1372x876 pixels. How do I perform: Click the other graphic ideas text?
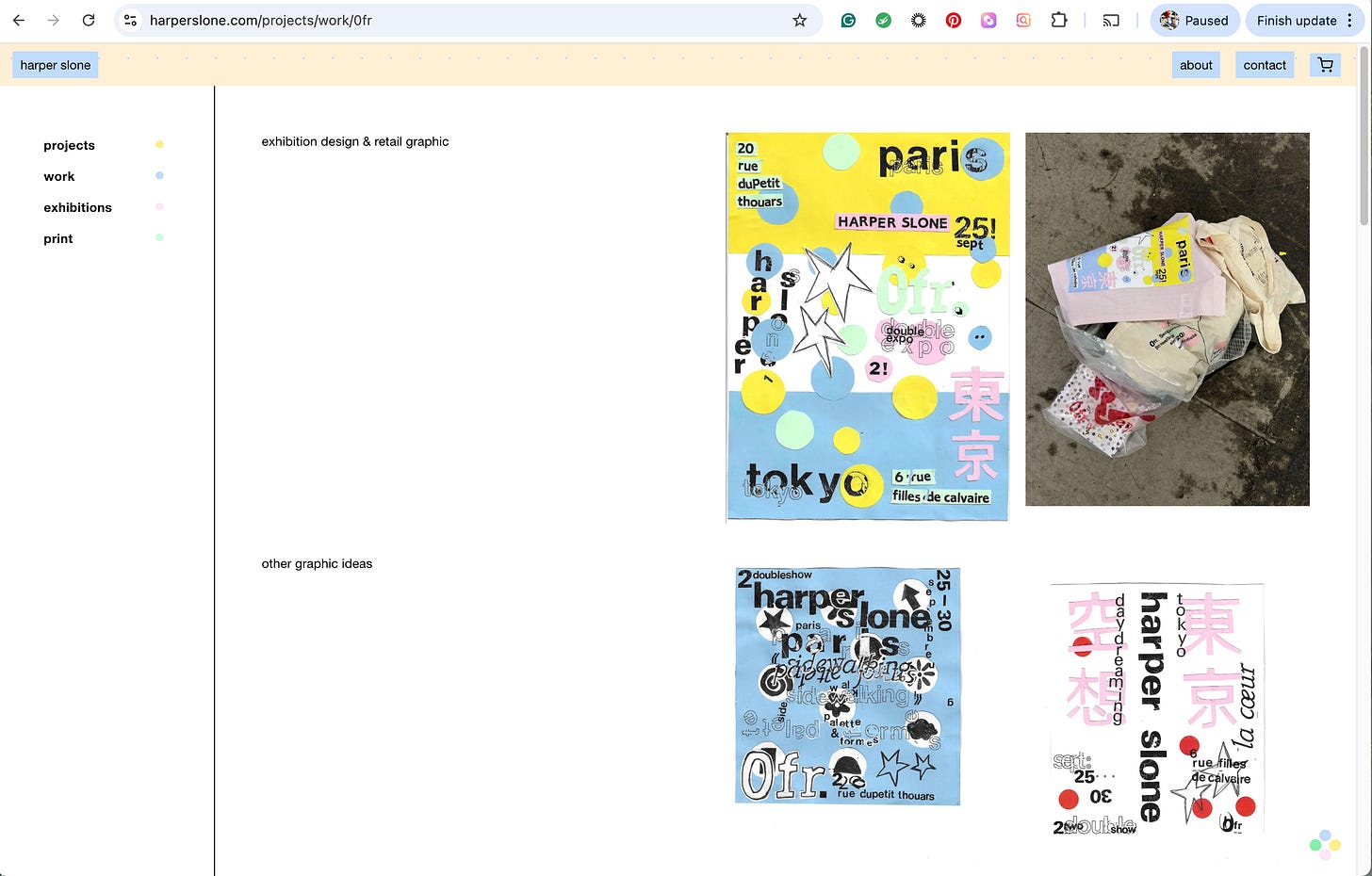(x=317, y=563)
